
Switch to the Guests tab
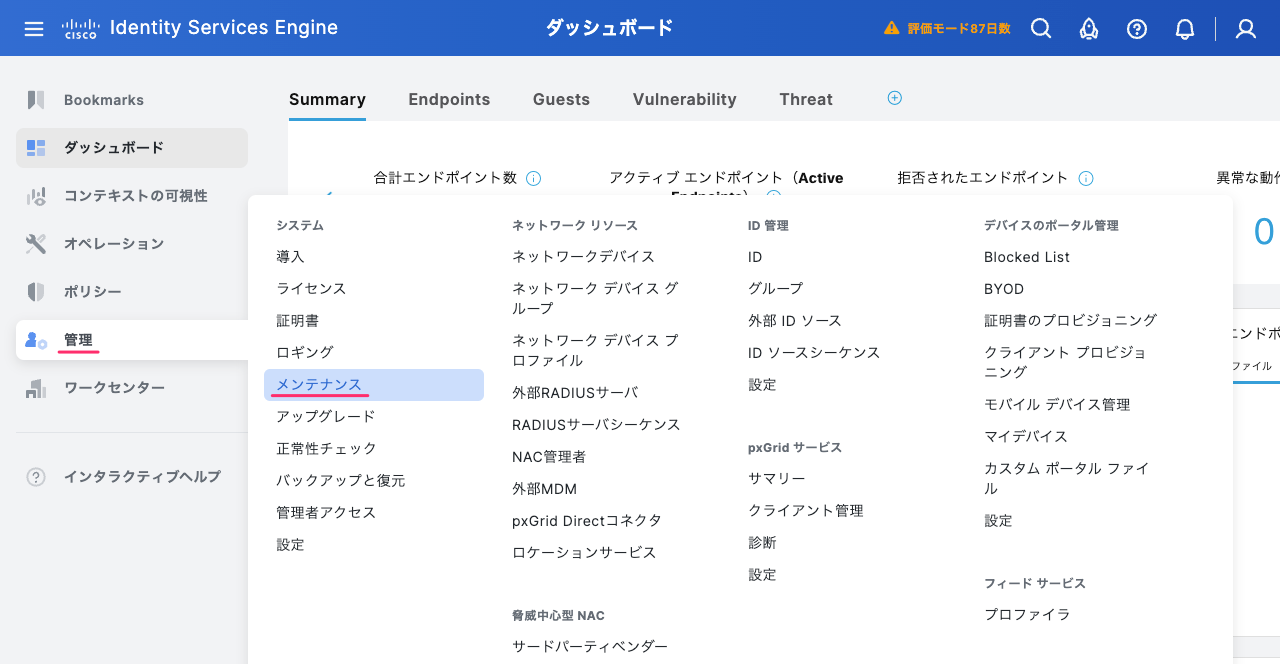pos(561,99)
